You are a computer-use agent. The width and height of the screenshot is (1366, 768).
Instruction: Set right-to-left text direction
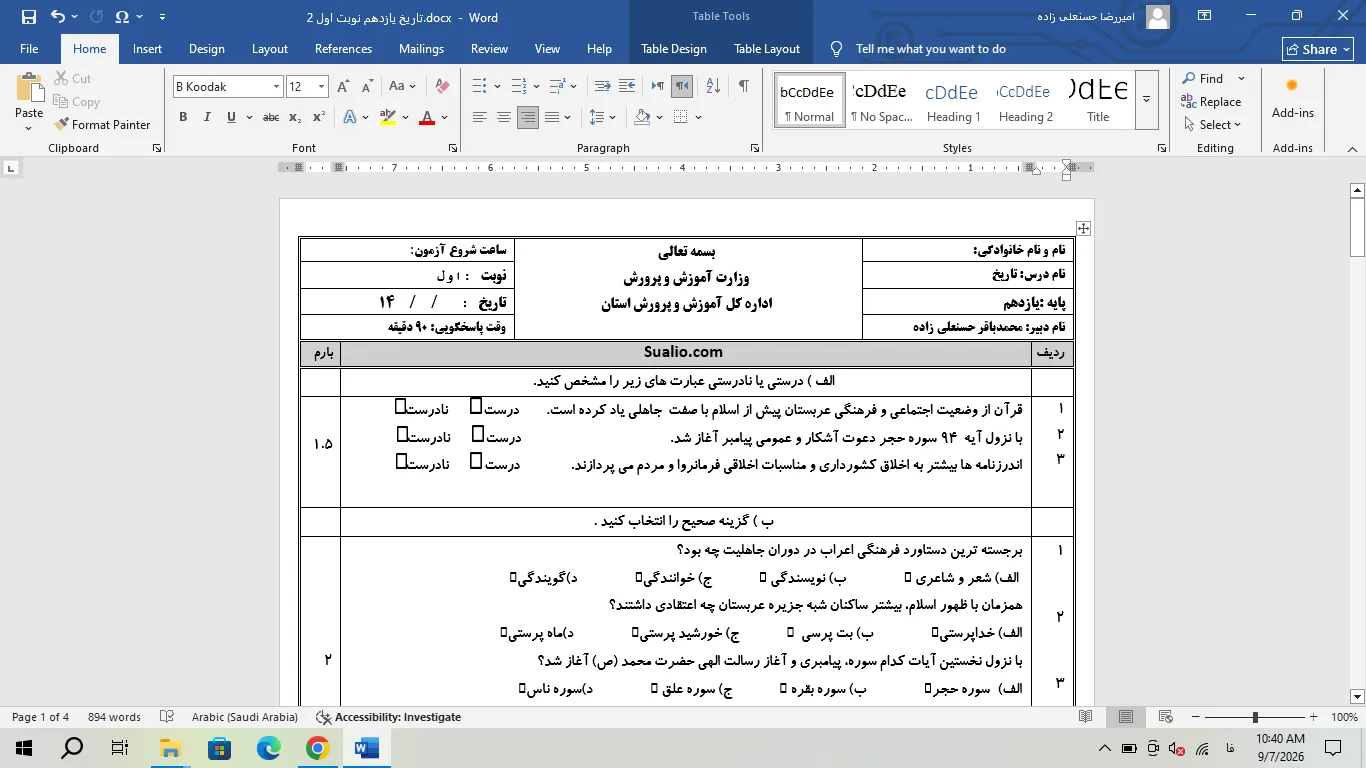683,87
